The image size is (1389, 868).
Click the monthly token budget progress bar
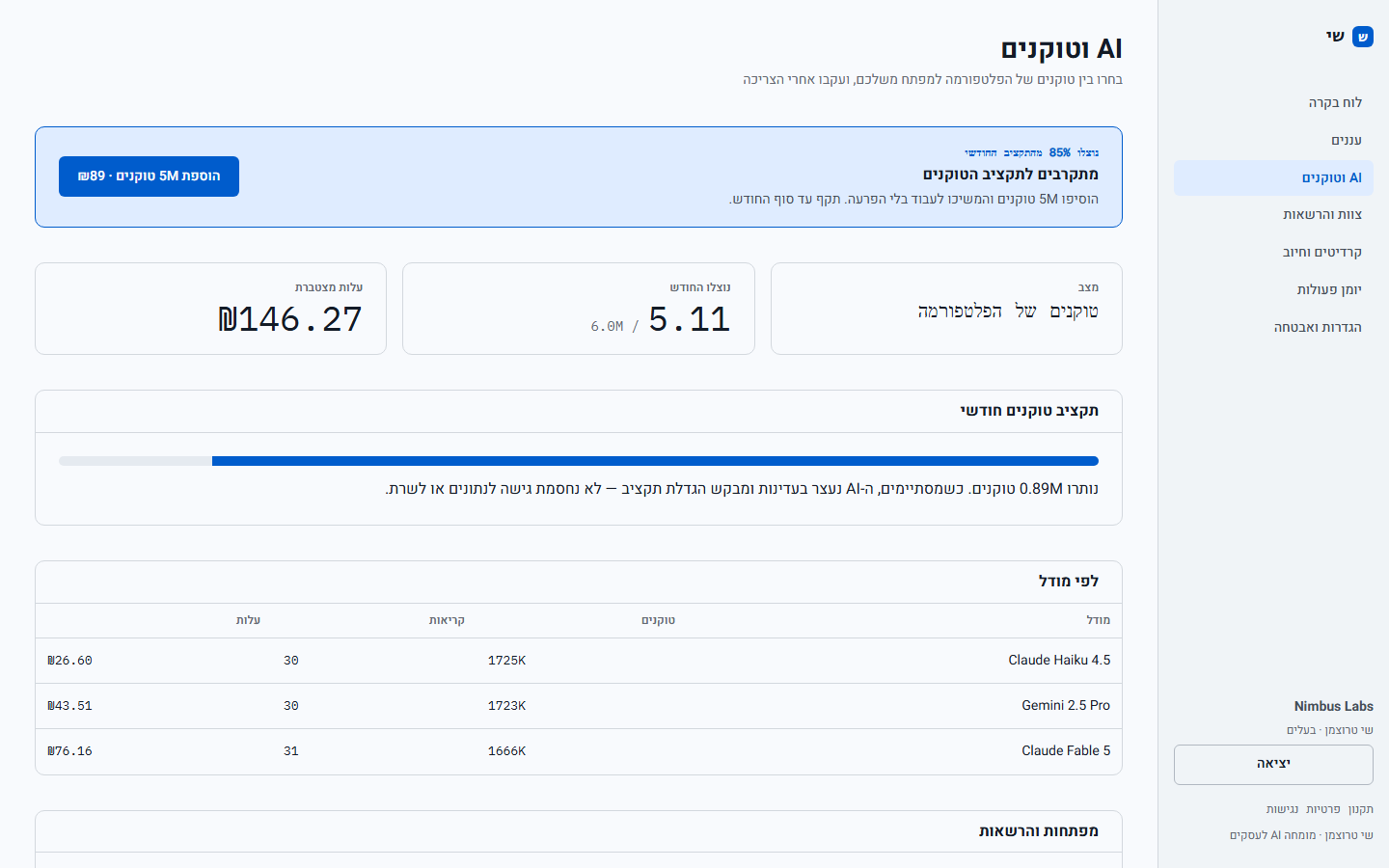click(579, 461)
